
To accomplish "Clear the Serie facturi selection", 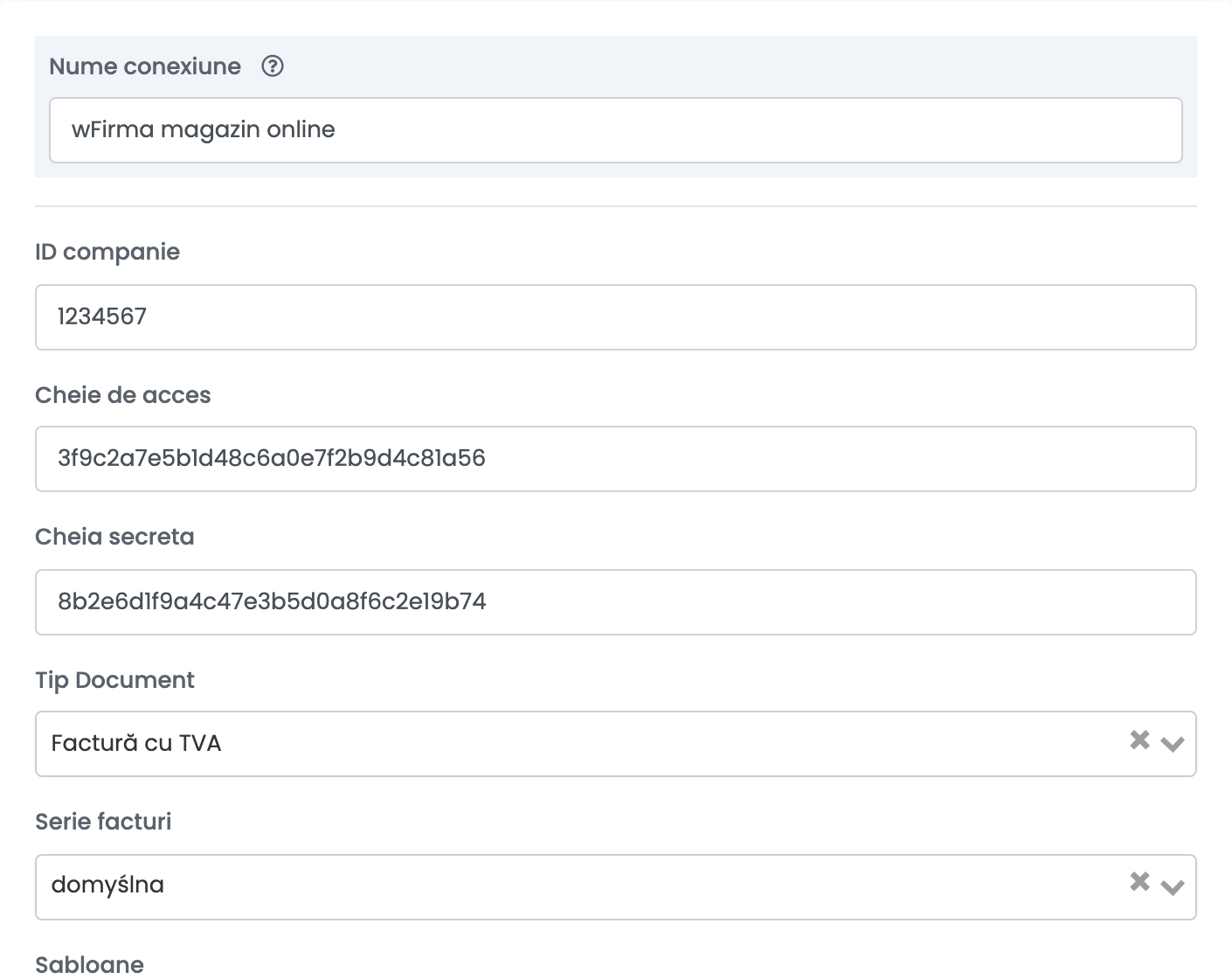I will 1139,882.
